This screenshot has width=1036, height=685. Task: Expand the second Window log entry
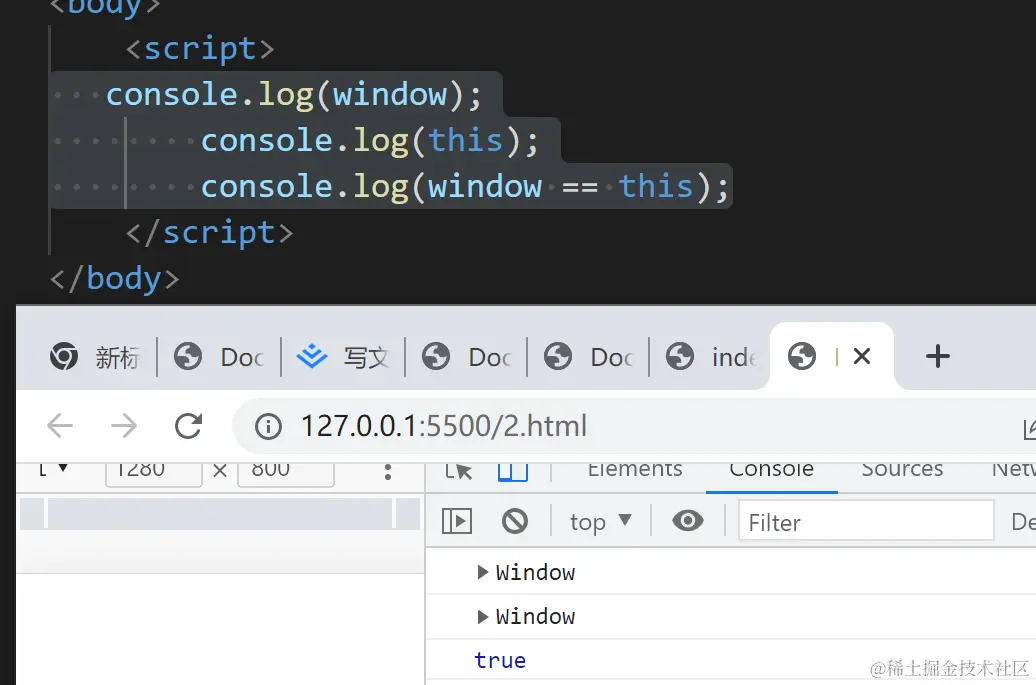[x=483, y=616]
